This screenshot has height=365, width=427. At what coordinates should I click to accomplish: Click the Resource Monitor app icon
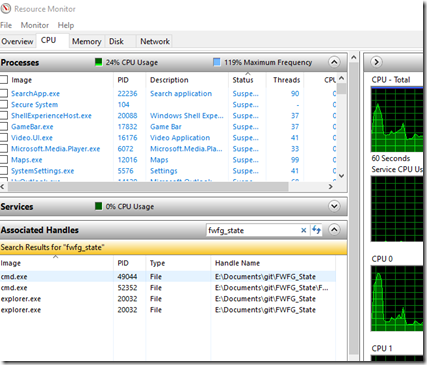point(6,9)
